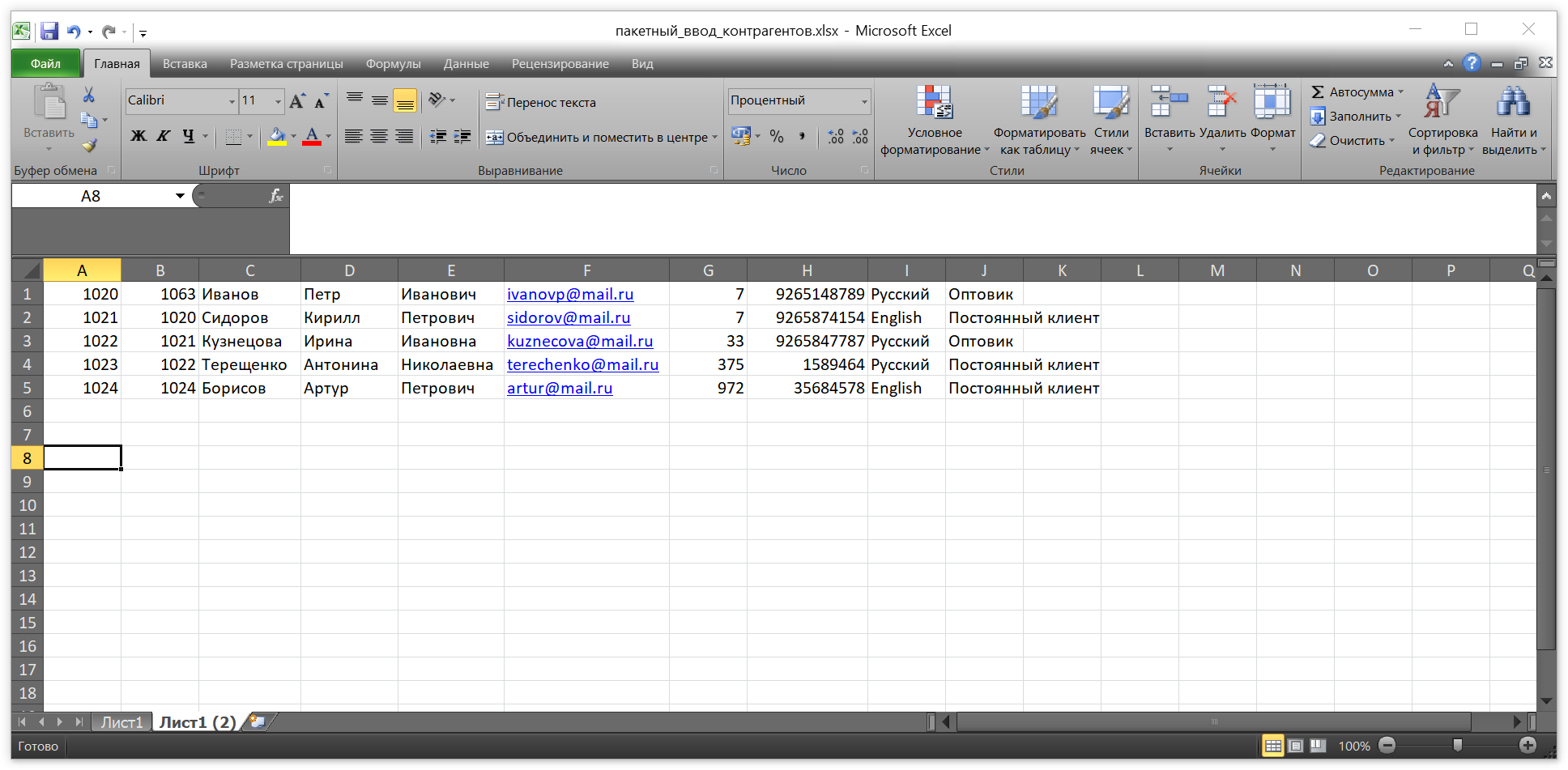Image resolution: width=1568 pixels, height=770 pixels.
Task: Click the decrease indent icon
Action: [x=438, y=137]
